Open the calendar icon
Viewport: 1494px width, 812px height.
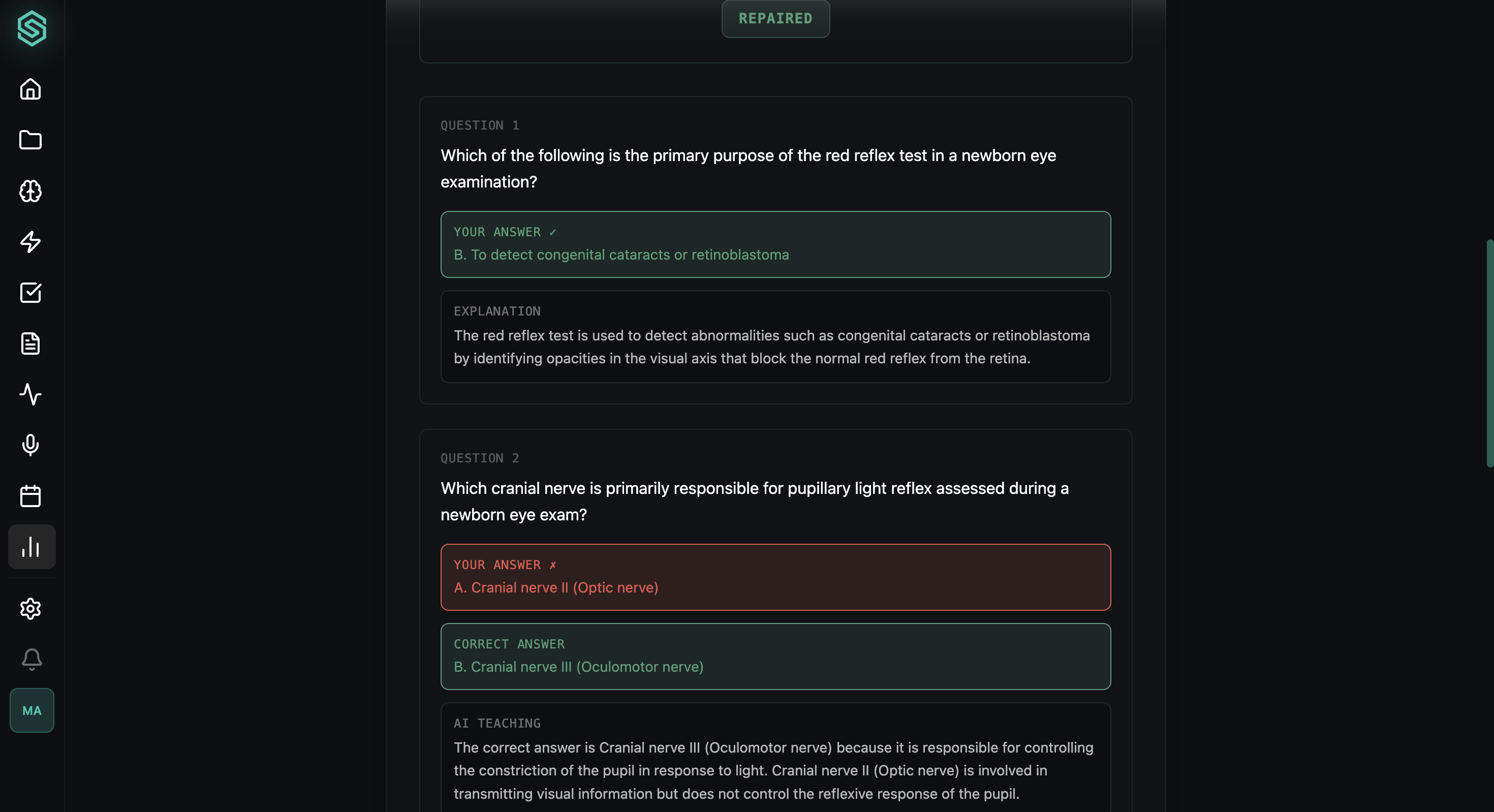click(30, 496)
